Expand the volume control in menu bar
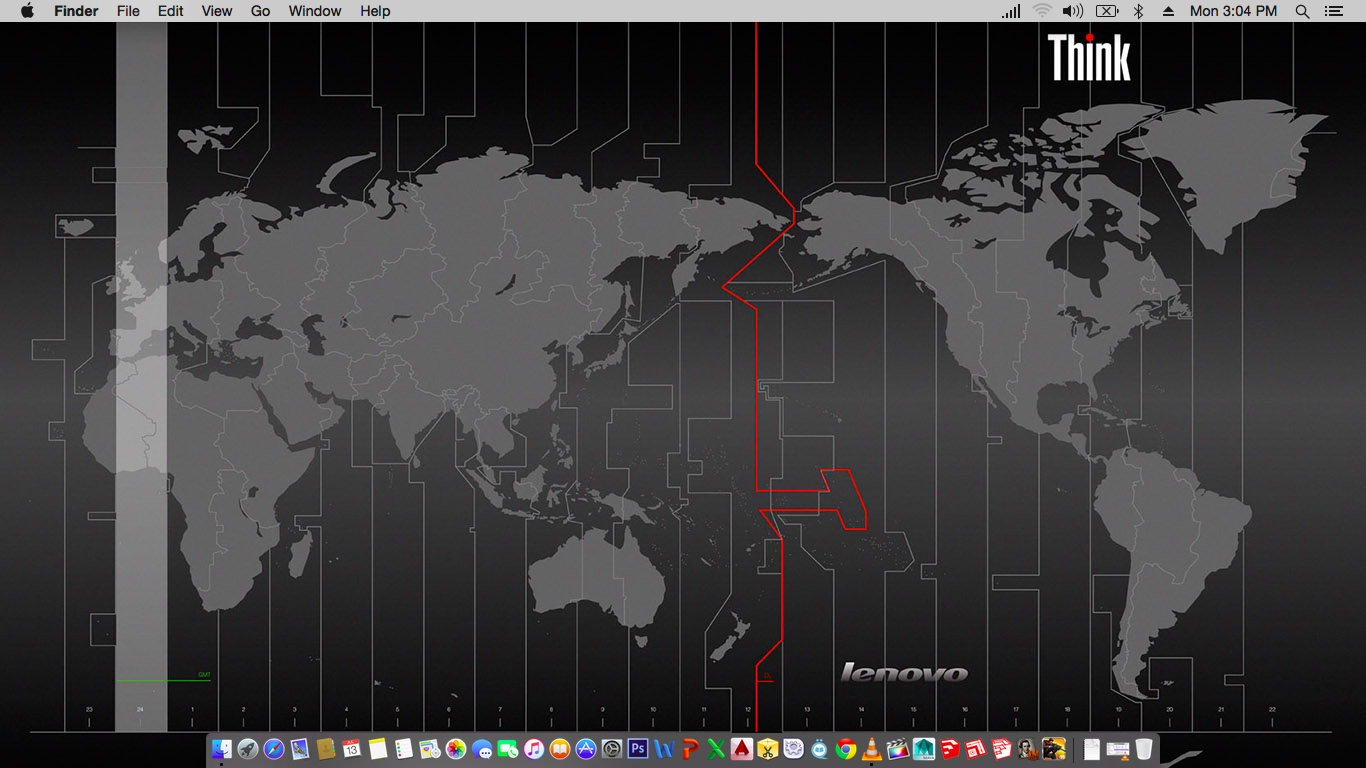The image size is (1366, 768). click(x=1073, y=11)
